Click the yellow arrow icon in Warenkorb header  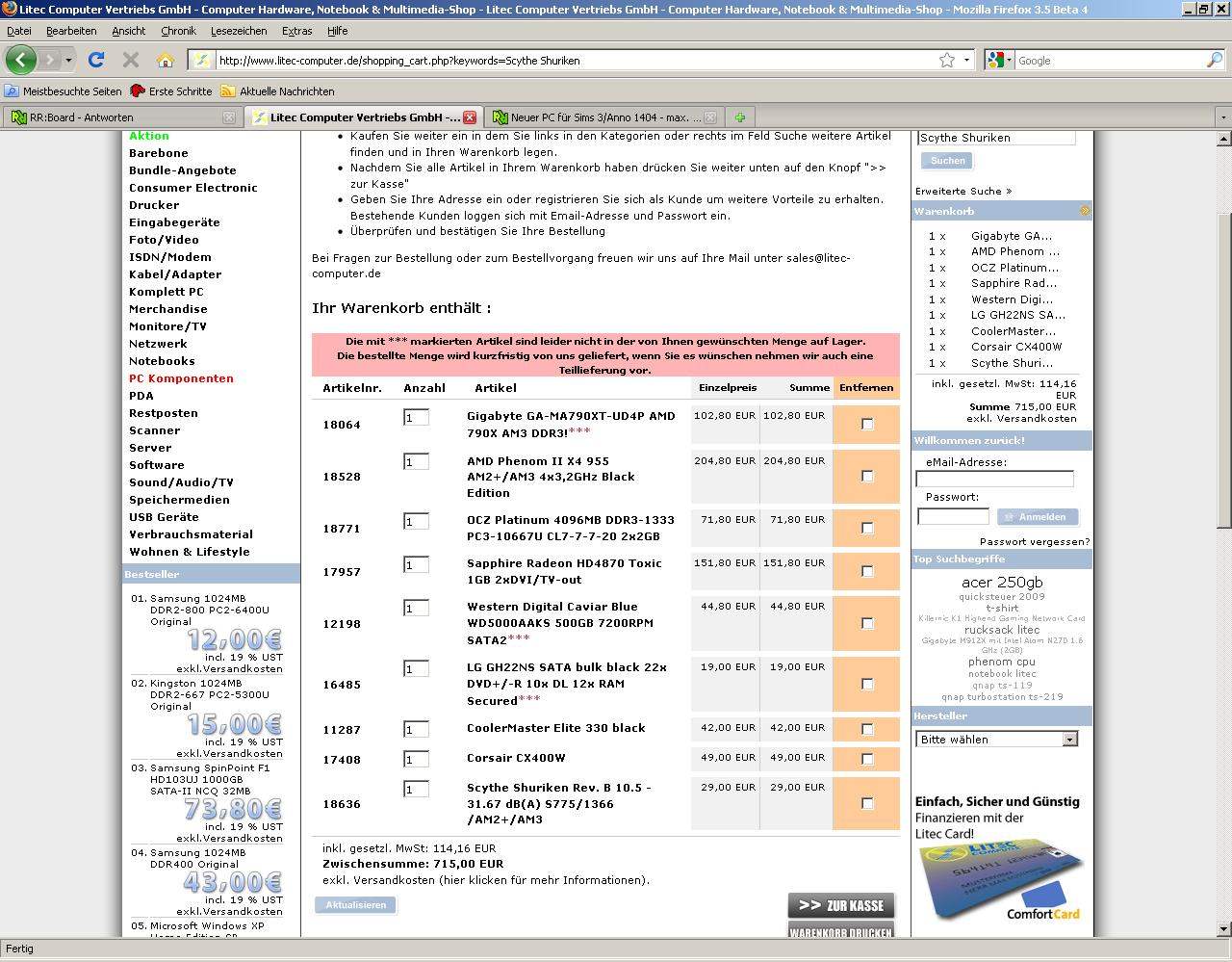click(x=1085, y=210)
